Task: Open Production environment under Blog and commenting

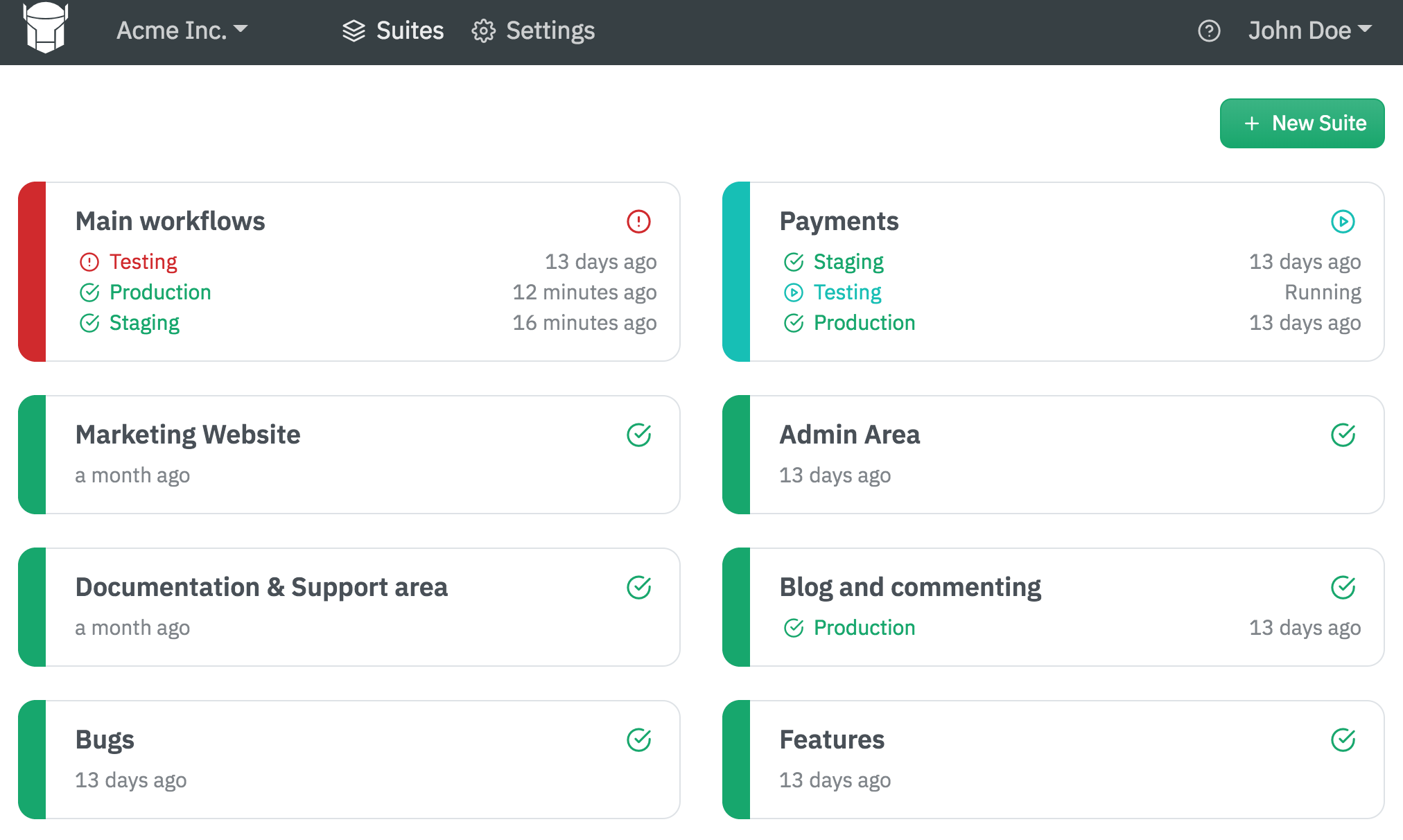Action: tap(864, 628)
